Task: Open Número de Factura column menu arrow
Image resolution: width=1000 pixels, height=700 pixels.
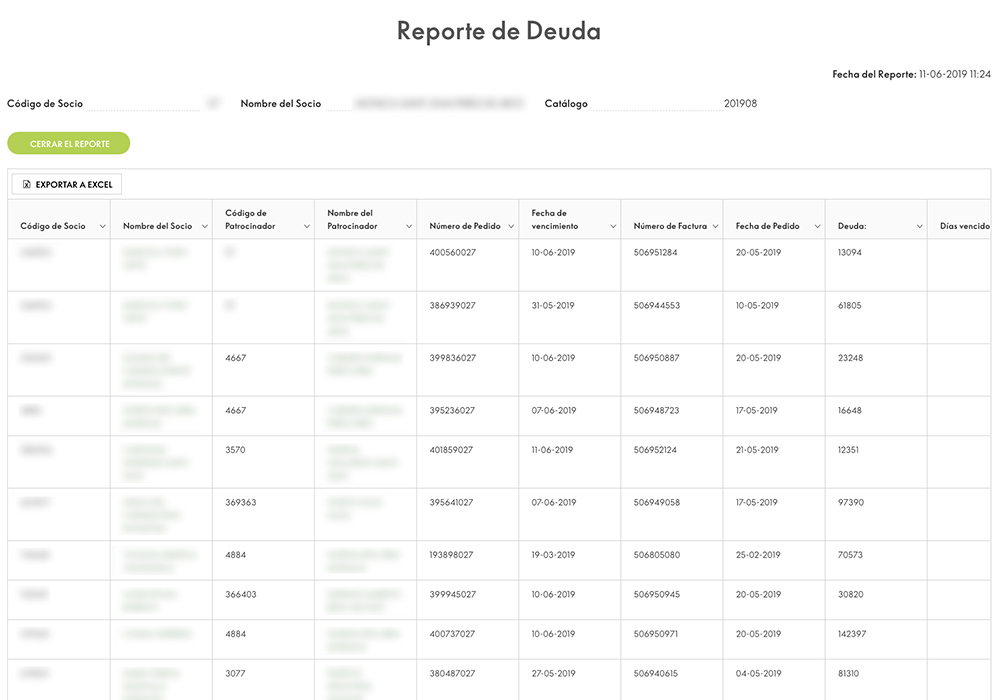Action: tap(714, 227)
